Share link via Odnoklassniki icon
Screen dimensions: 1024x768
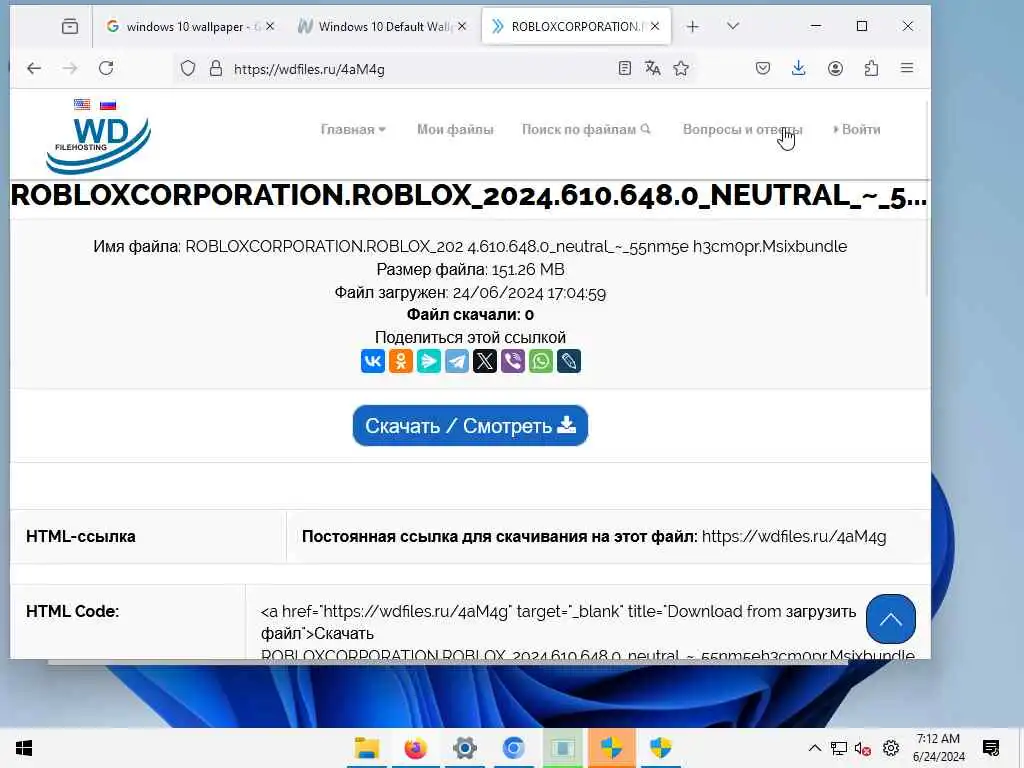pos(401,361)
